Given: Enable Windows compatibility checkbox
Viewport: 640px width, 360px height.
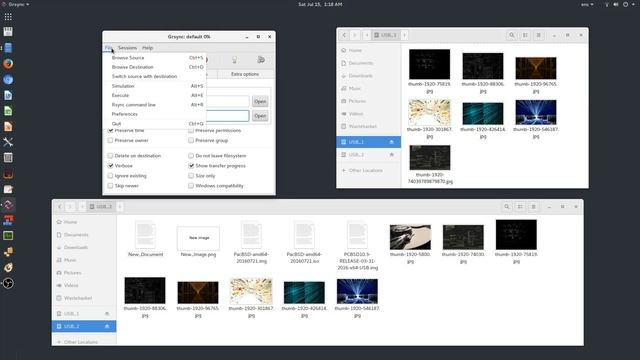Looking at the screenshot, I should pos(191,186).
